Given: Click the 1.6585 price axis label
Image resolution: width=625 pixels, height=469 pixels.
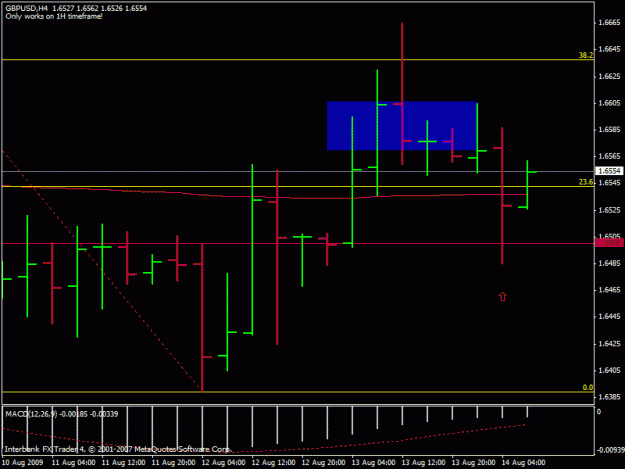Looking at the screenshot, I should point(609,130).
